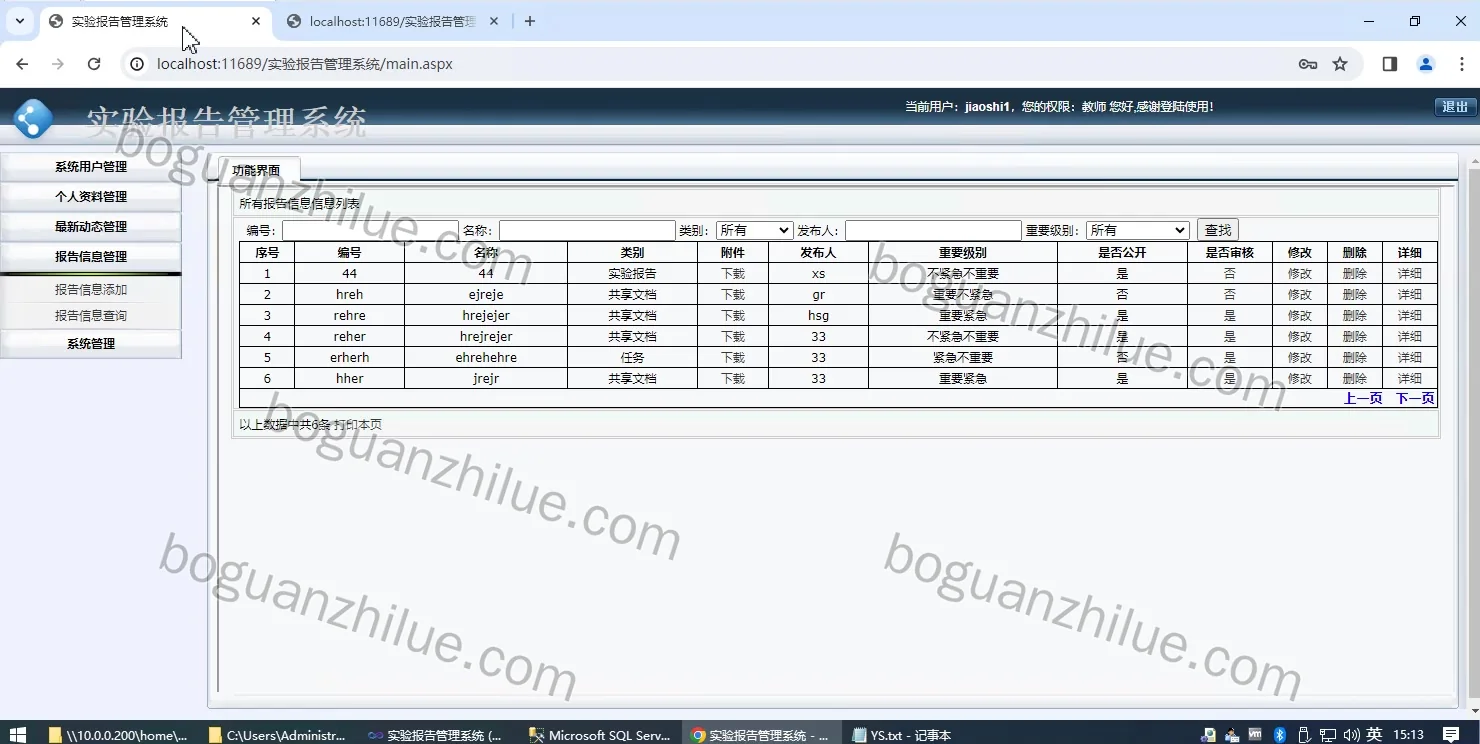
Task: Open the Chrome profile avatar
Action: click(1426, 64)
